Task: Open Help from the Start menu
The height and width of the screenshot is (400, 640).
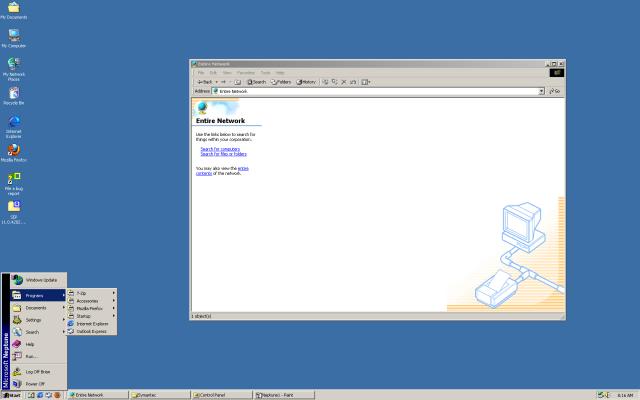Action: pyautogui.click(x=38, y=344)
